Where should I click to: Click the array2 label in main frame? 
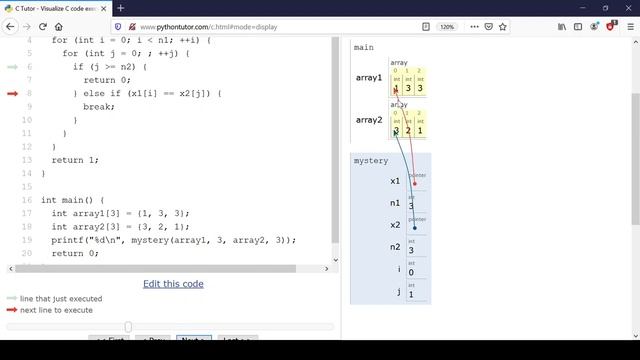369,120
